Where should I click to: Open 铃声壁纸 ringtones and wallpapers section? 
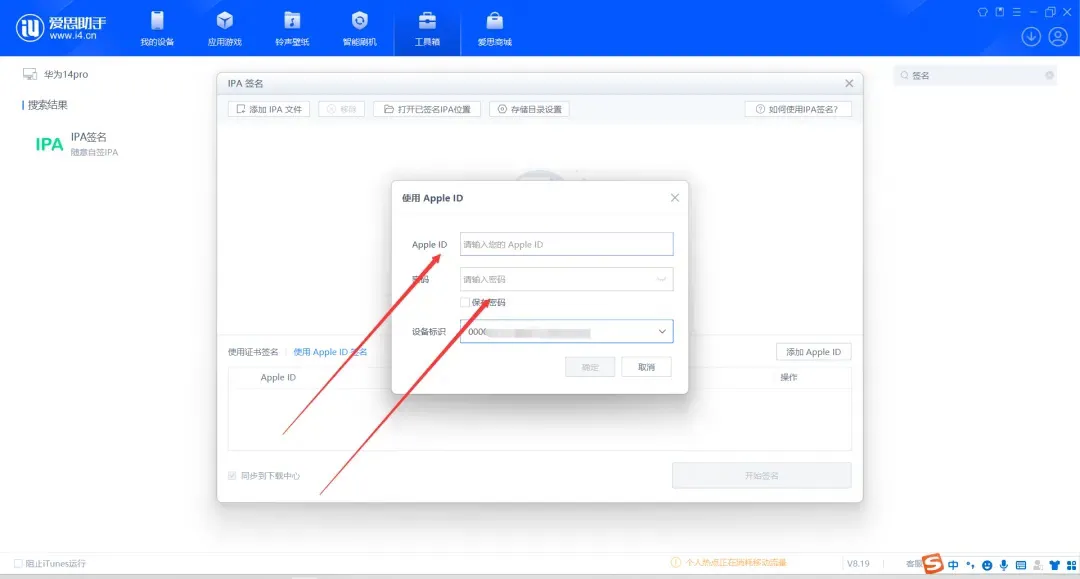292,28
